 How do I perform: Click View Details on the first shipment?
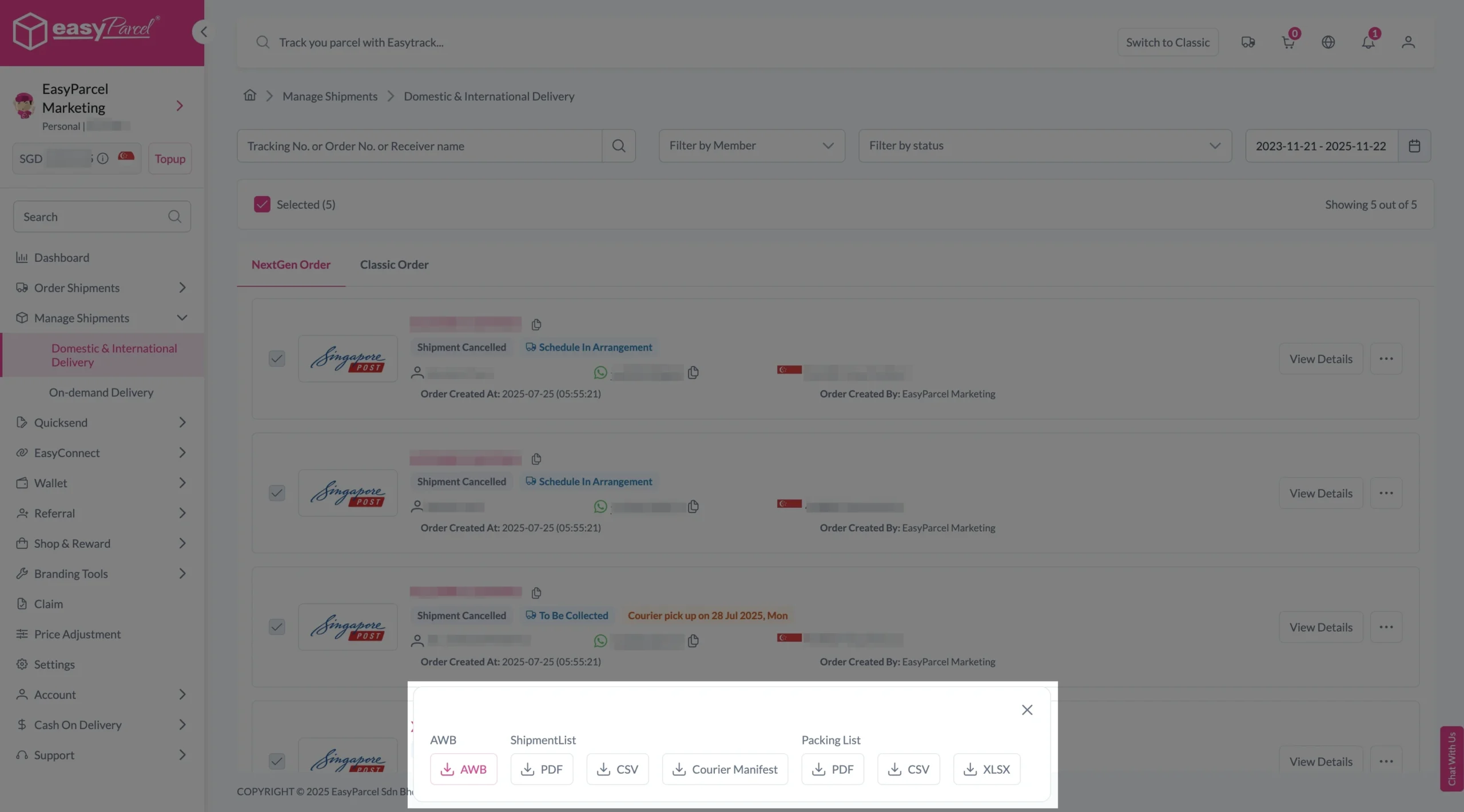tap(1320, 359)
